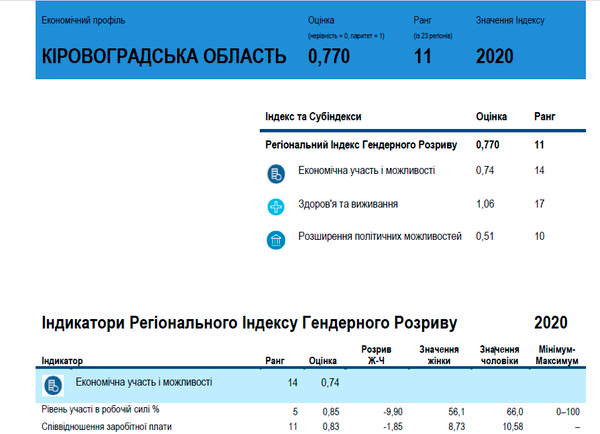Image resolution: width=600 pixels, height=434 pixels.
Task: Click the Економічна участь і можливості text in the upper subindex list
Action: tap(366, 170)
